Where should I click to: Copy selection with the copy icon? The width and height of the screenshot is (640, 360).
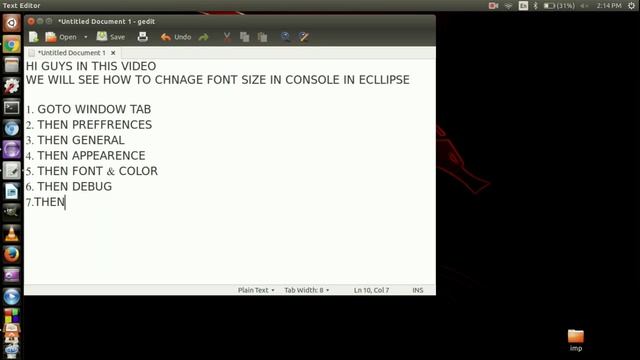click(x=244, y=37)
